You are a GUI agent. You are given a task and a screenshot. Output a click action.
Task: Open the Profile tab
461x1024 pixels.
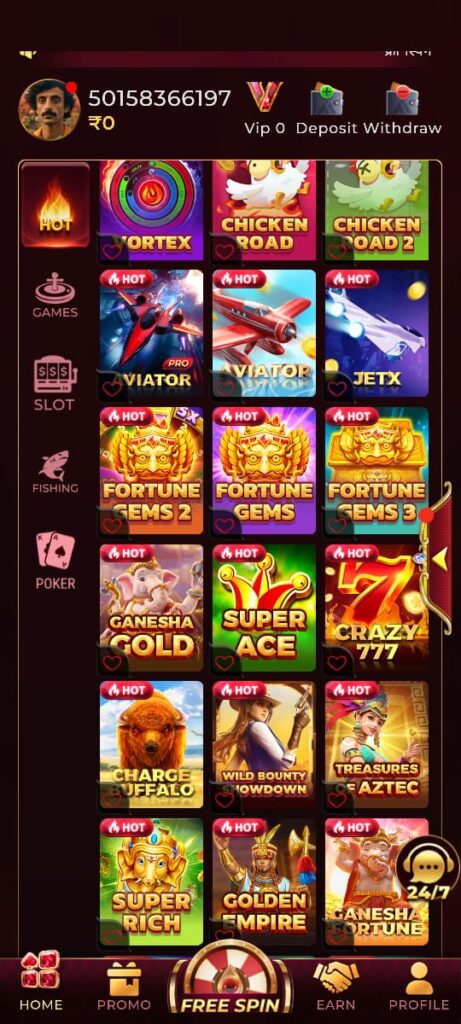(x=419, y=985)
